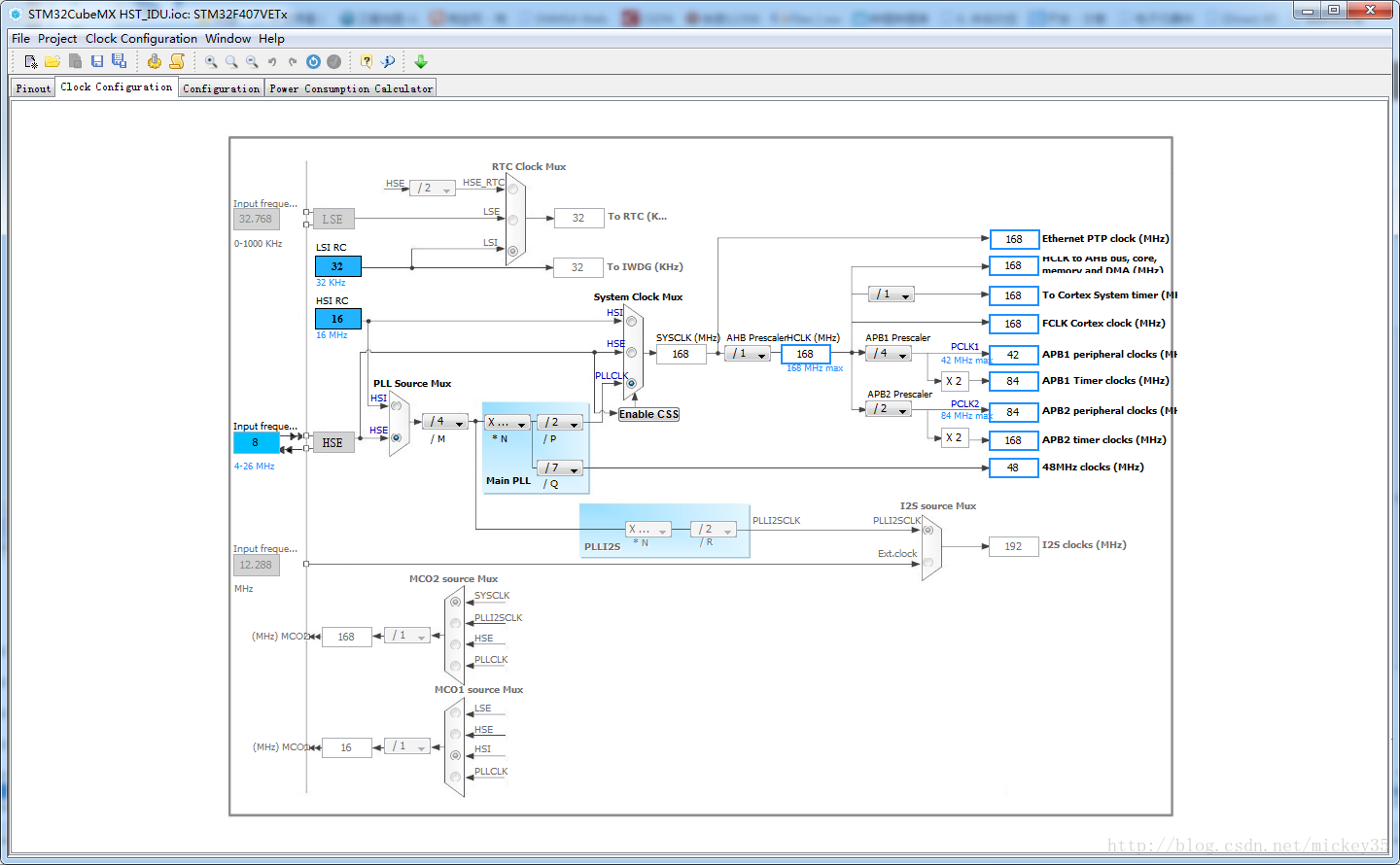Select HSE in System Clock Mux
1400x865 pixels.
tap(631, 352)
